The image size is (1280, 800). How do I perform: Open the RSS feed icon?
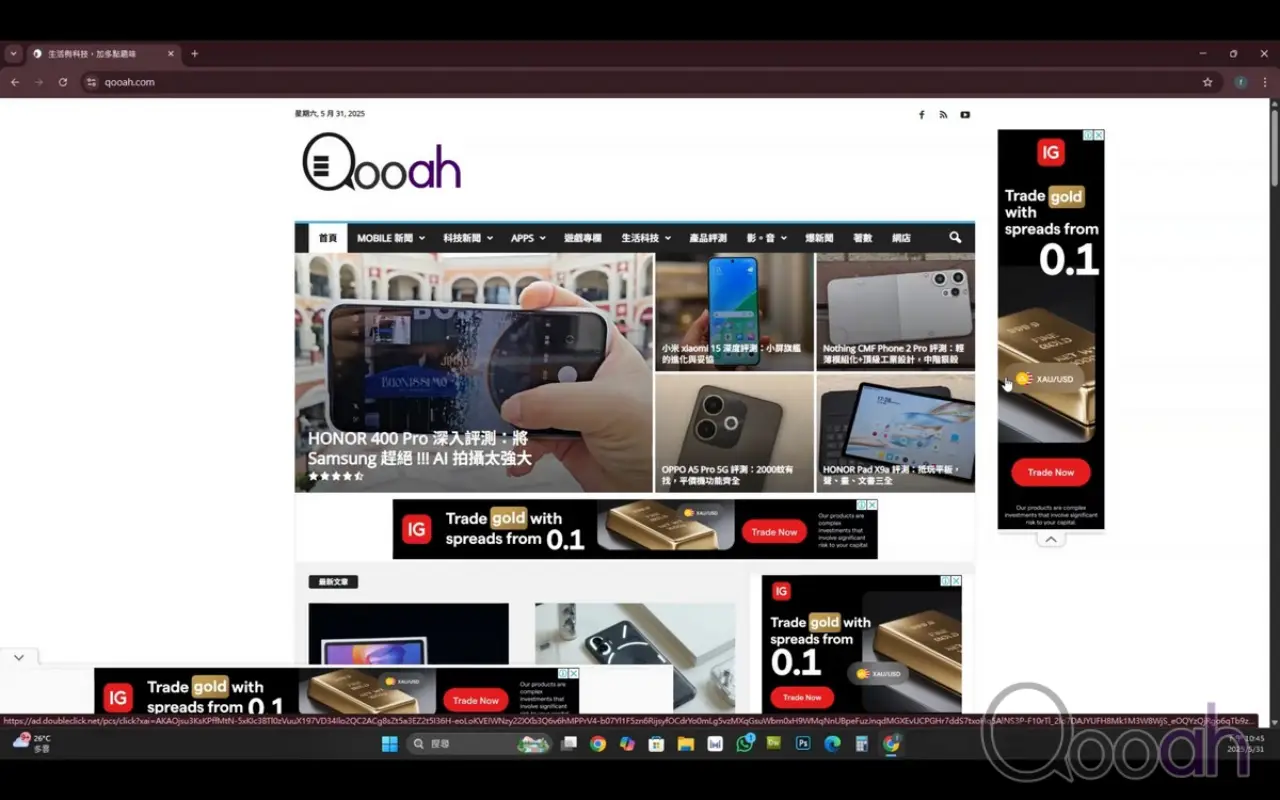pyautogui.click(x=943, y=115)
